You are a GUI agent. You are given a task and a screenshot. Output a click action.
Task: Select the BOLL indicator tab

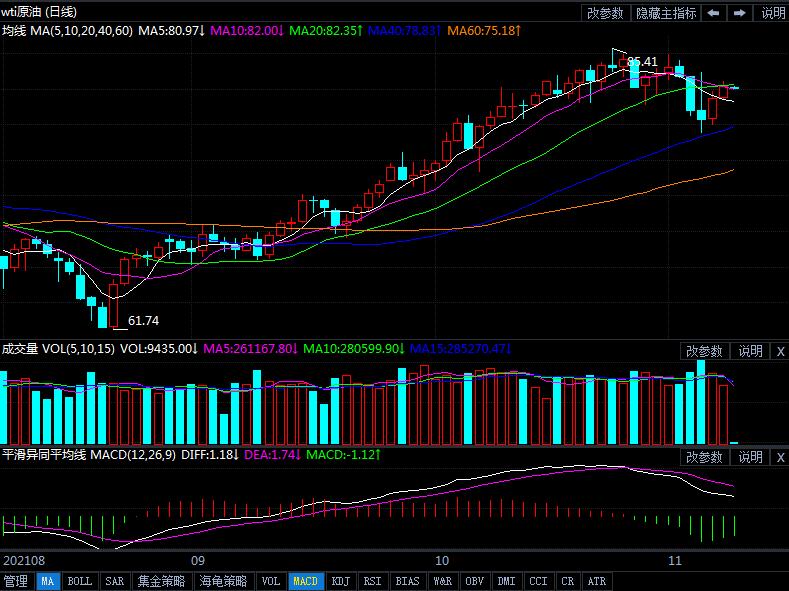[x=80, y=581]
